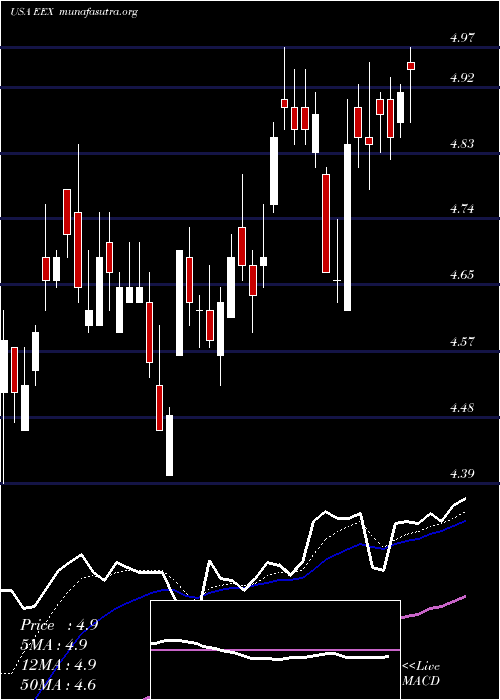
Task: Click the USA EEX munafasutra.org title text
Action: 74,12
